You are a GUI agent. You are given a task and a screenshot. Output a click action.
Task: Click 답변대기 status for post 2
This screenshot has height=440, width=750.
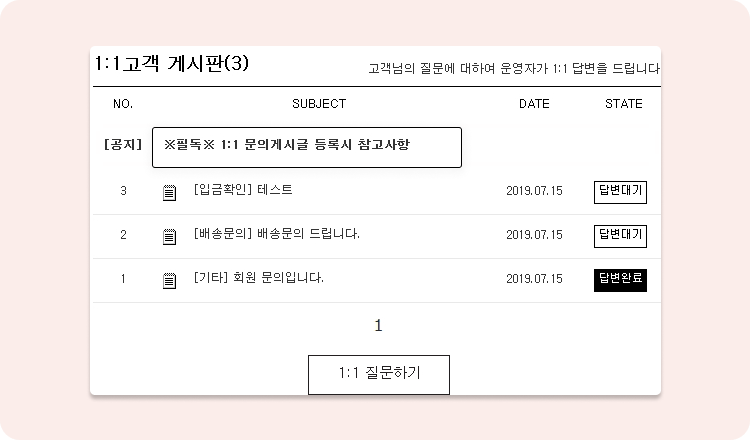(x=620, y=236)
